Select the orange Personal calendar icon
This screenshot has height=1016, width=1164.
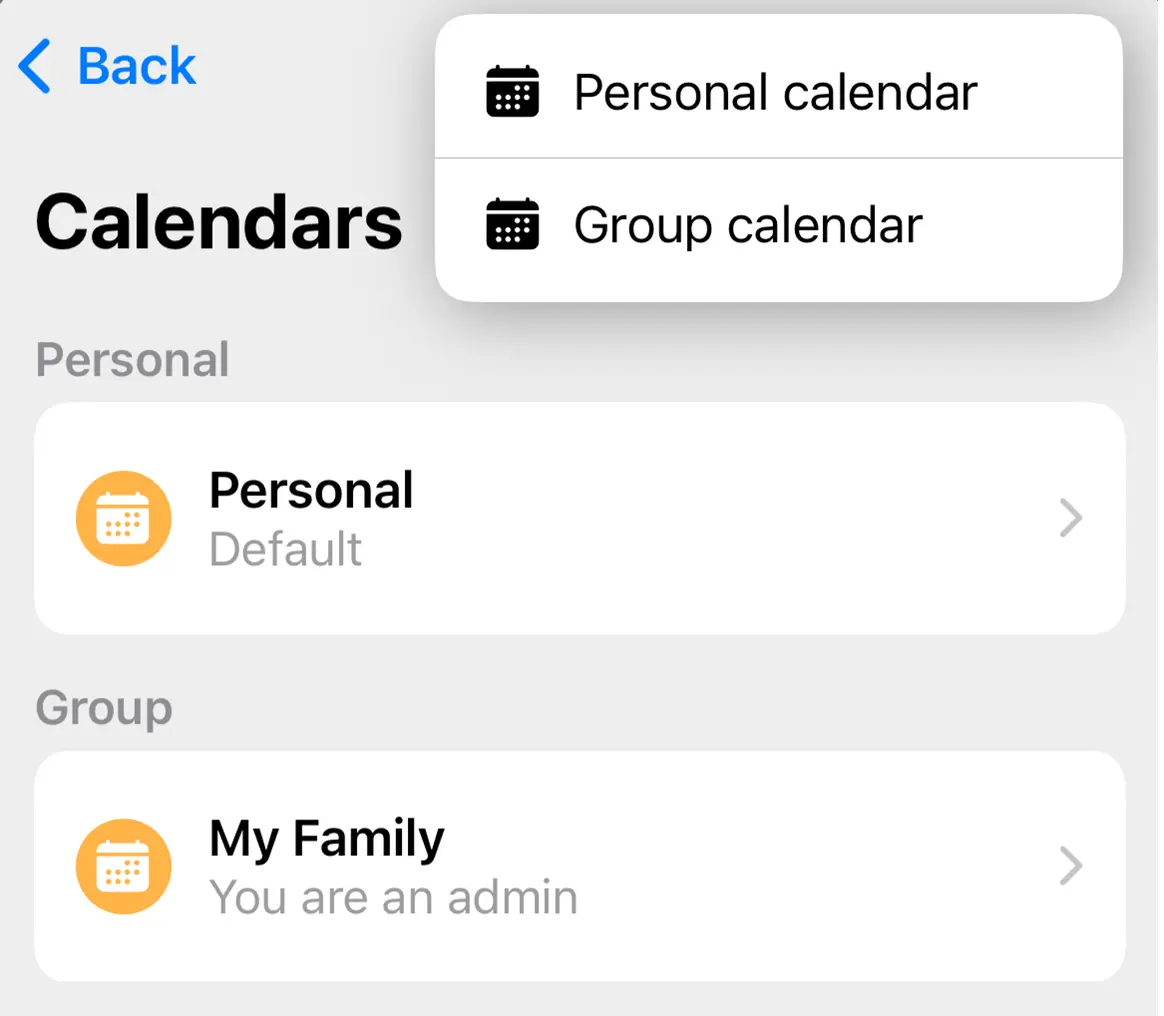123,518
